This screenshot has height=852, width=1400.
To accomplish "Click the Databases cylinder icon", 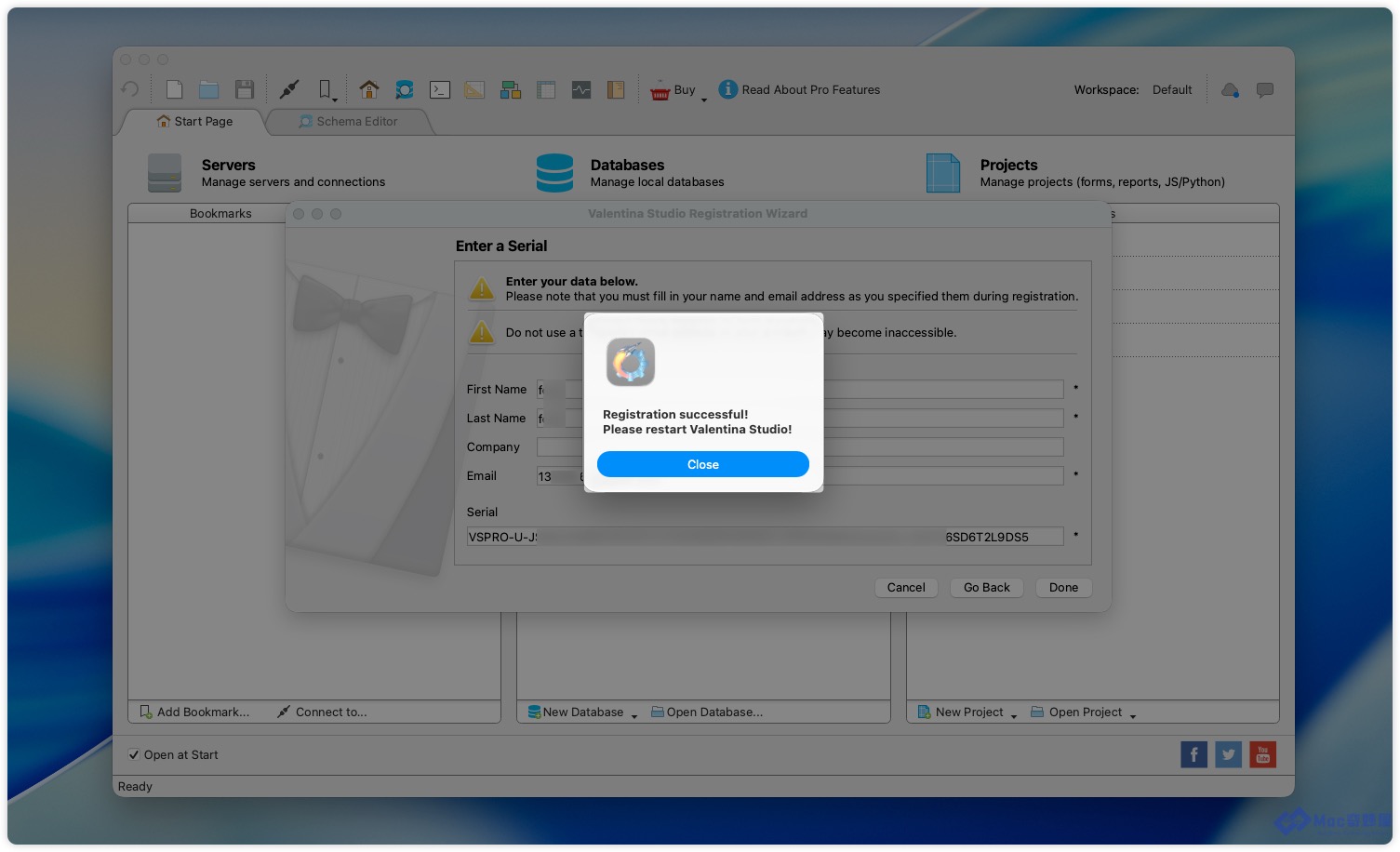I will point(554,173).
